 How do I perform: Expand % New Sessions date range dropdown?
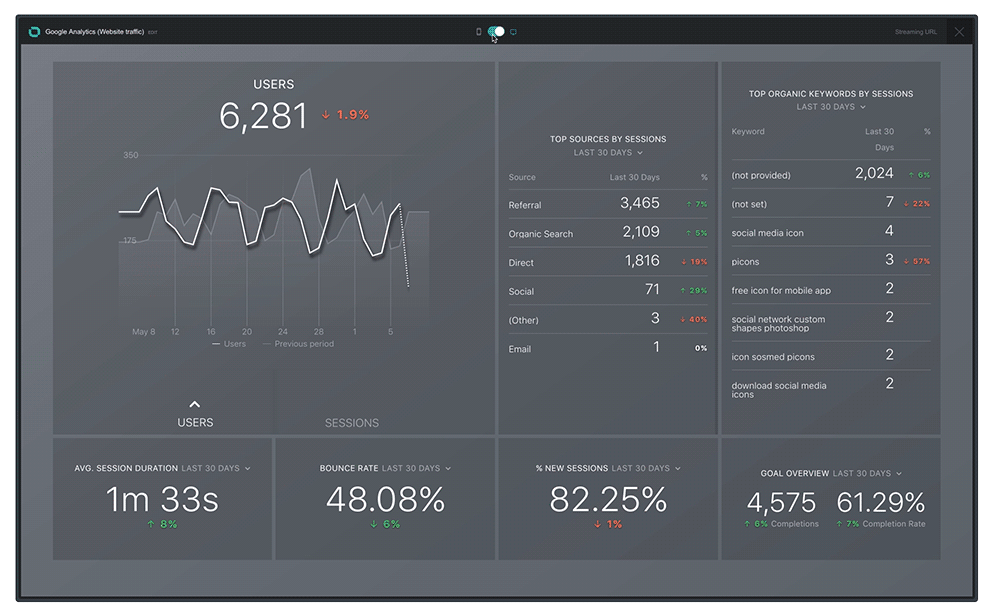click(x=646, y=468)
